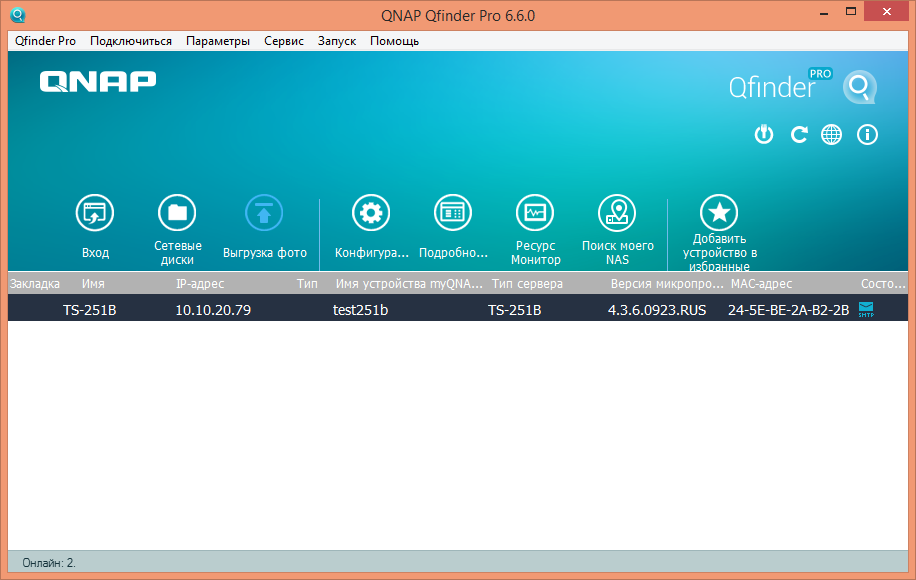Refresh the device list
This screenshot has height=580, width=916.
799,135
